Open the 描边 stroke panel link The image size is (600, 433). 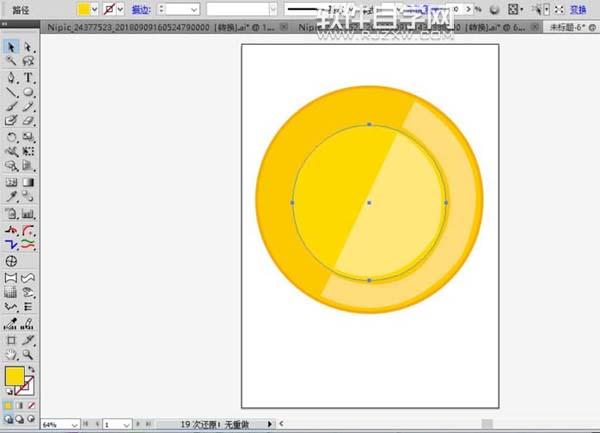(x=141, y=10)
